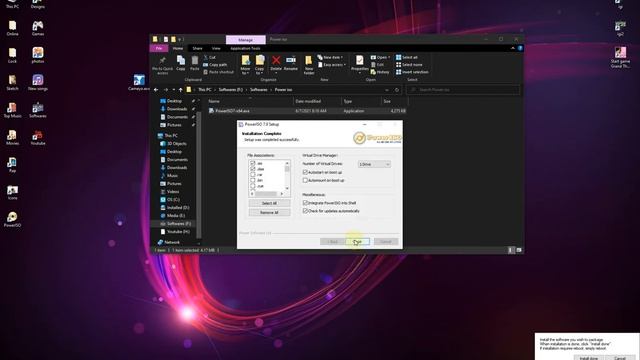Toggle the .rar file association checkbox
Screen dimensions: 640x360
pos(253,175)
